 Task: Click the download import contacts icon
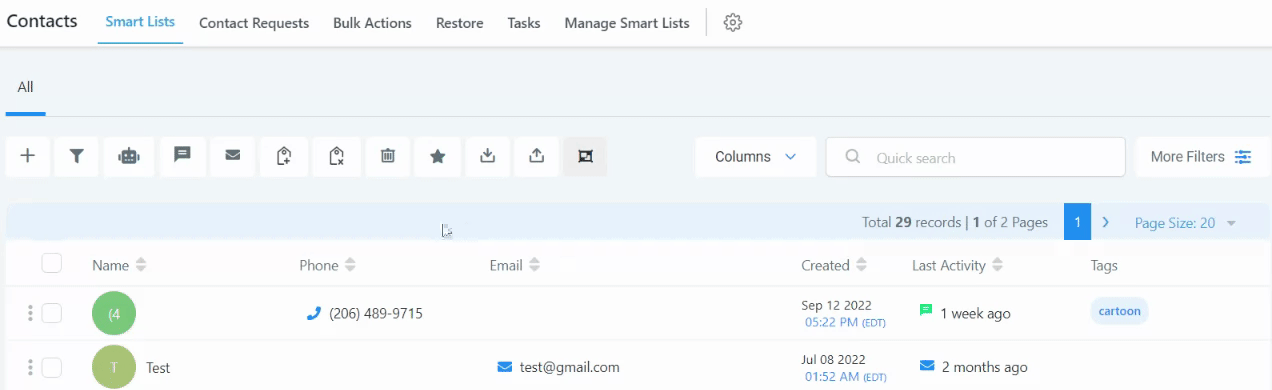pos(488,156)
